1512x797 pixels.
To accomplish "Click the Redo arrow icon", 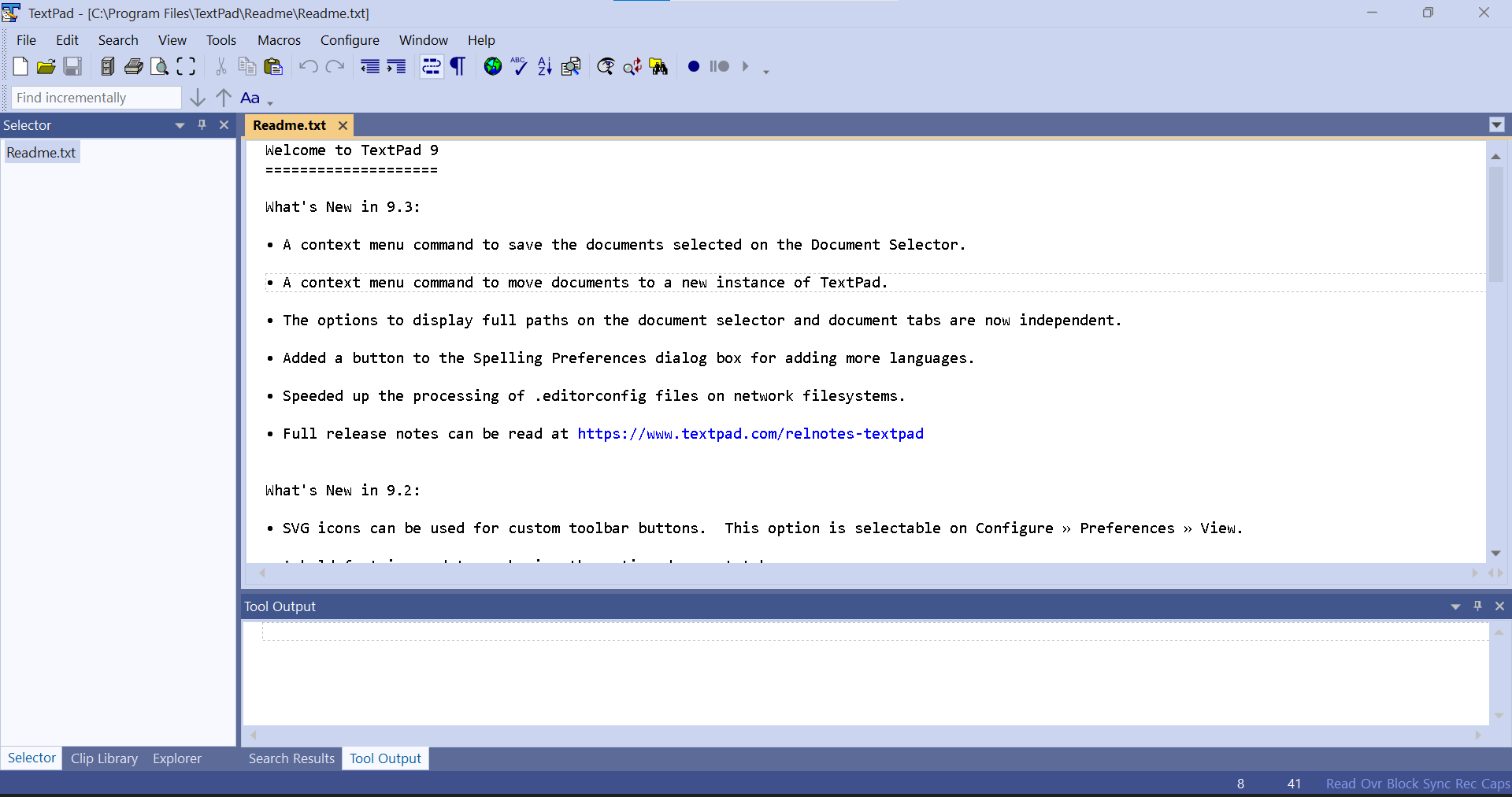I will click(x=335, y=66).
